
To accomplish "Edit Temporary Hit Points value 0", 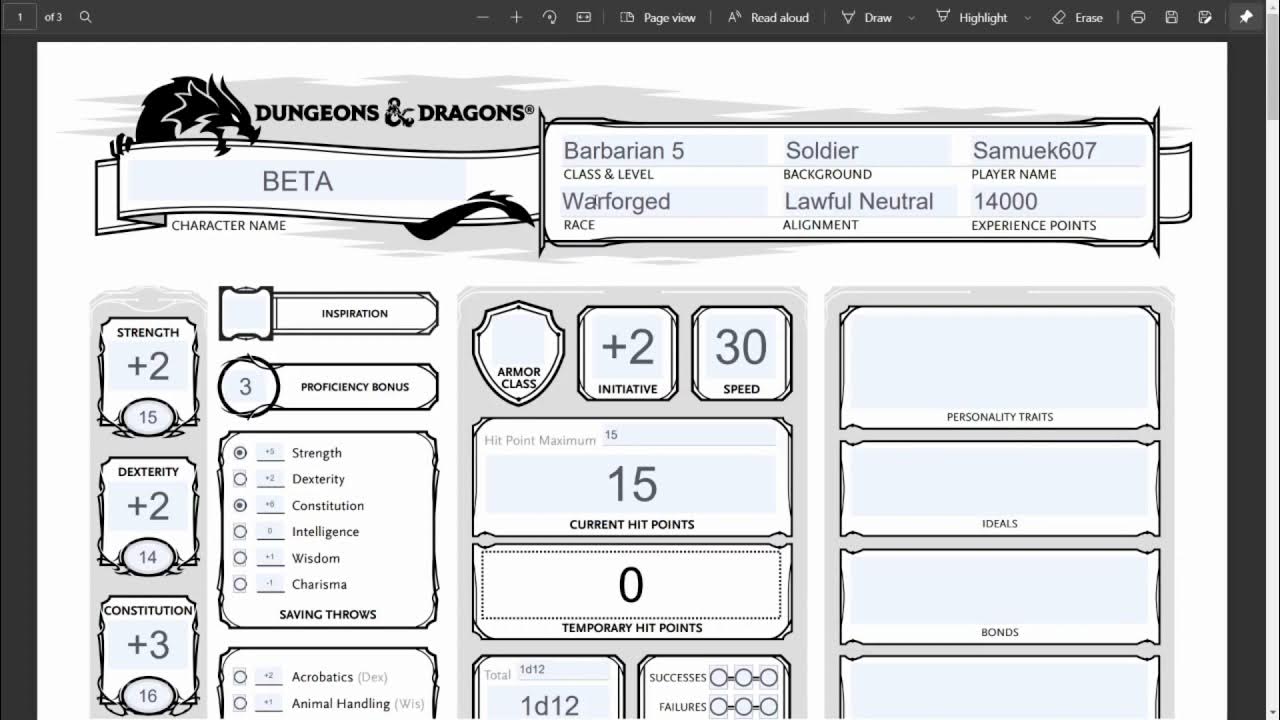I will click(x=631, y=584).
